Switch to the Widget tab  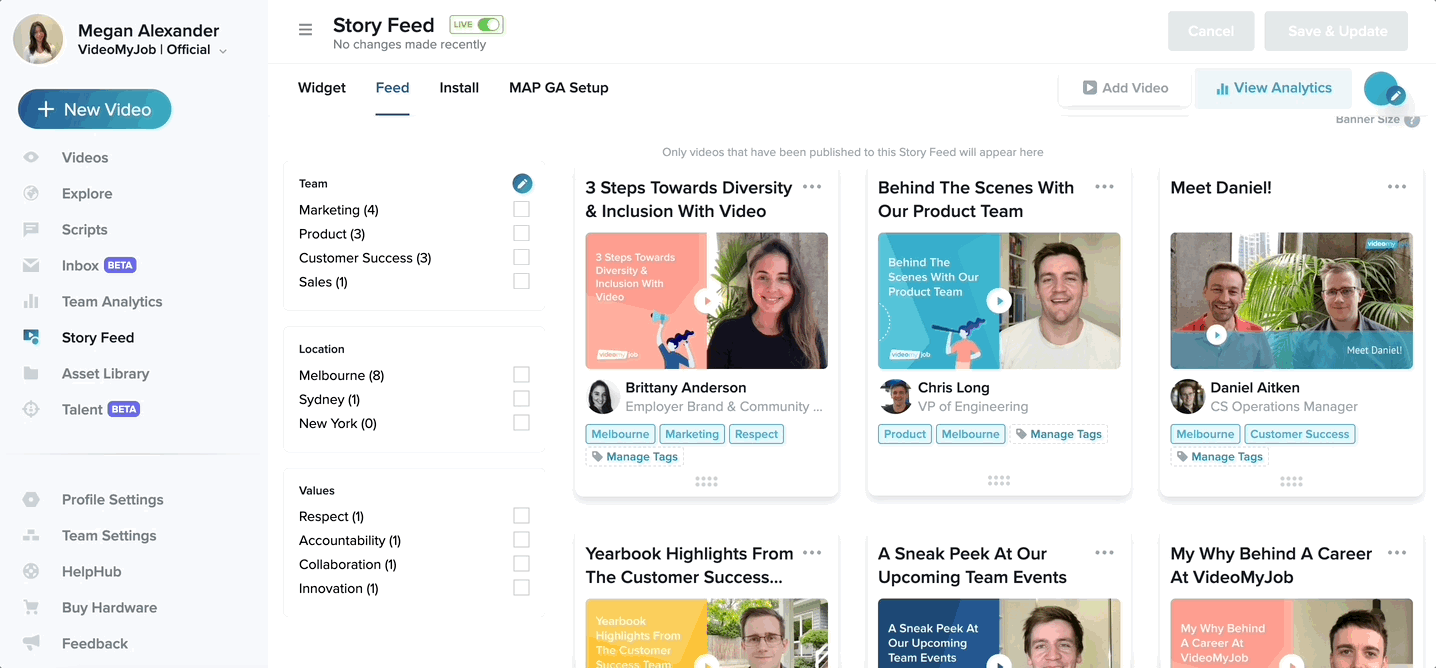click(x=322, y=88)
